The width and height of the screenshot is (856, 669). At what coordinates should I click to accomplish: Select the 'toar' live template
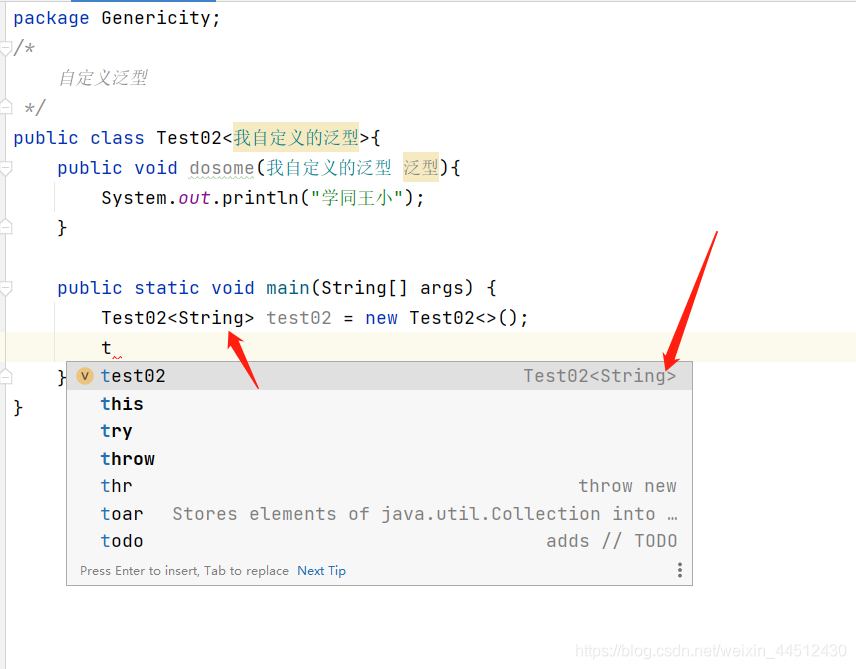pos(379,513)
